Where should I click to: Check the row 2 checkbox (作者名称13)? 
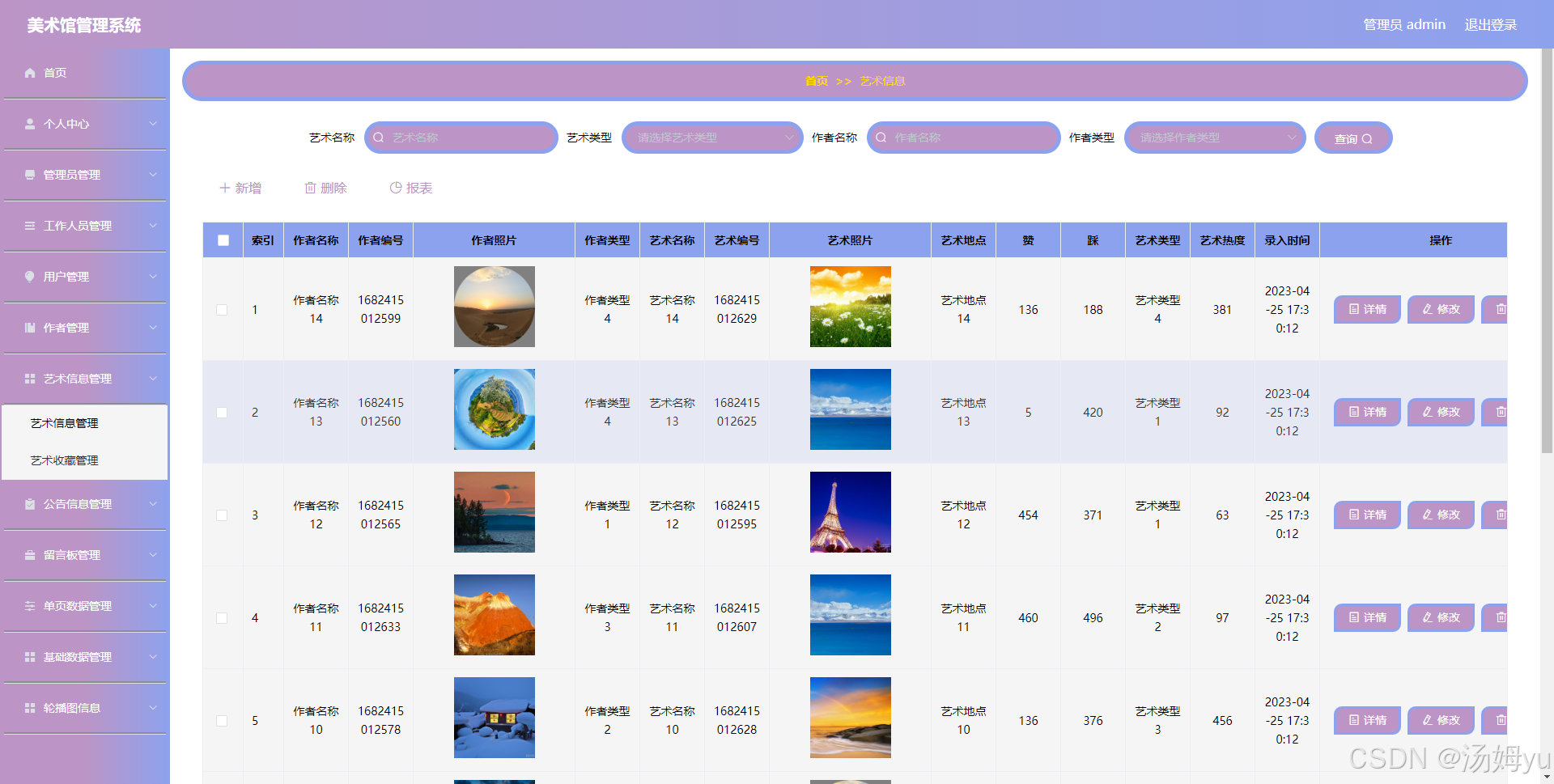[x=222, y=413]
